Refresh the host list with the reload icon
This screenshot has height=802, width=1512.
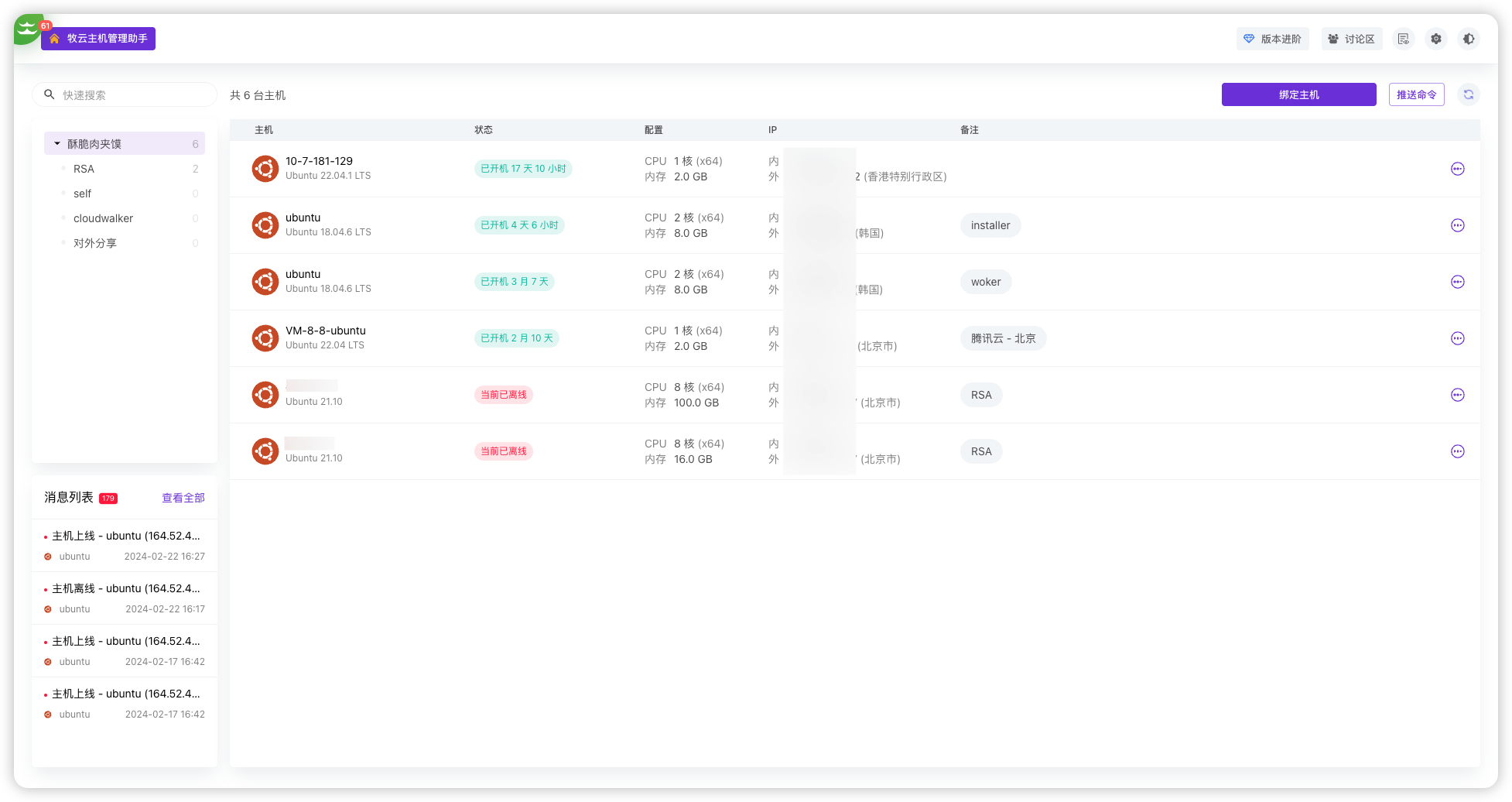[x=1469, y=94]
